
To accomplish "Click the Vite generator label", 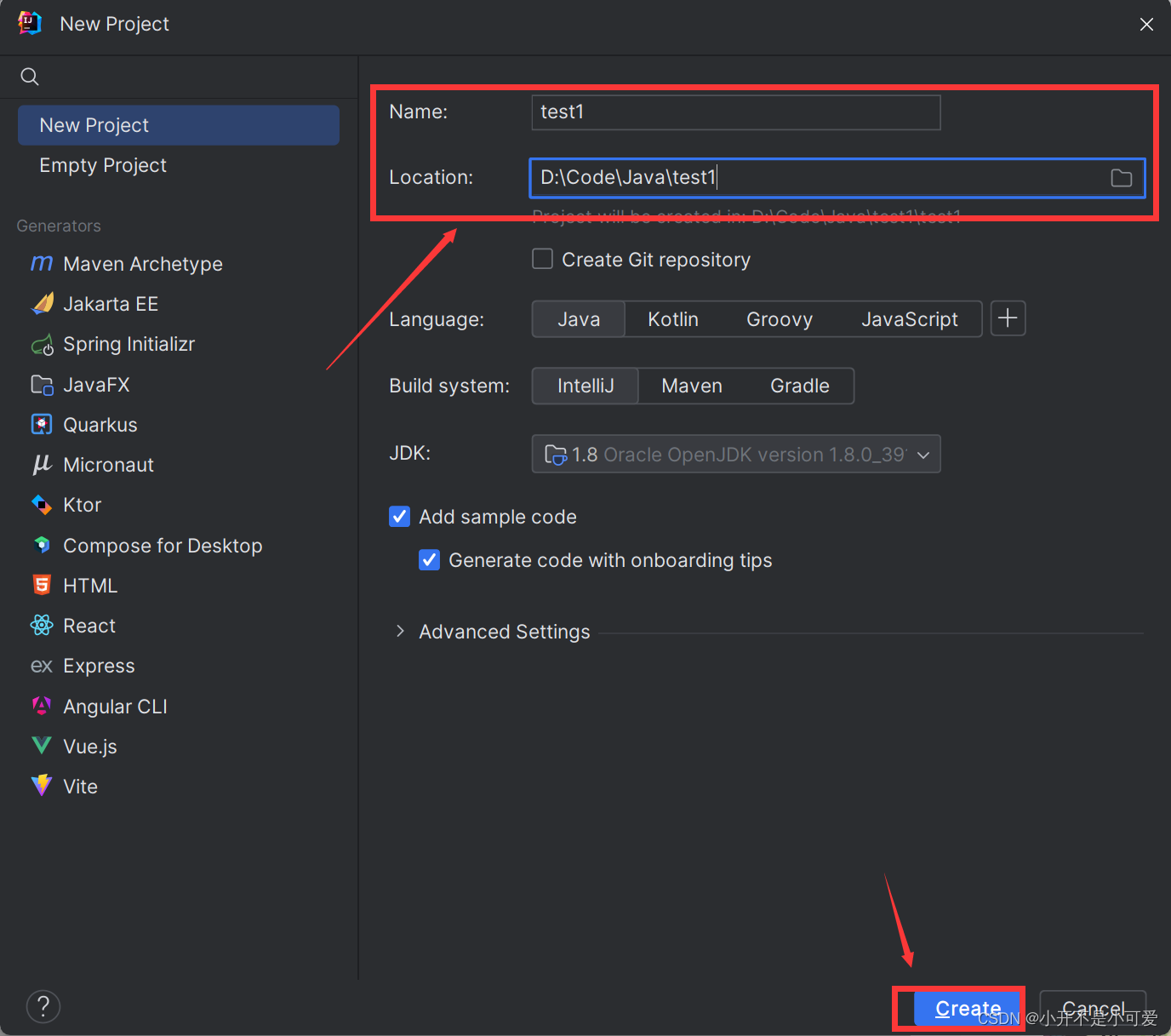I will [x=80, y=787].
